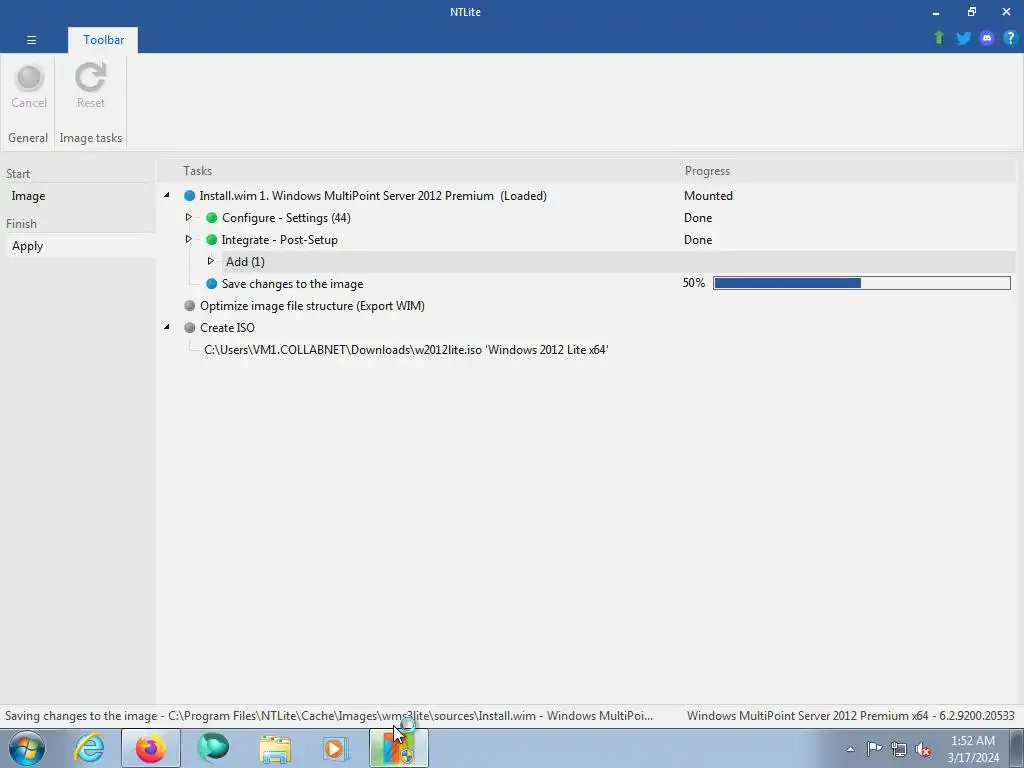Click the Cancel button in the toolbar
1024x768 pixels.
click(x=29, y=86)
